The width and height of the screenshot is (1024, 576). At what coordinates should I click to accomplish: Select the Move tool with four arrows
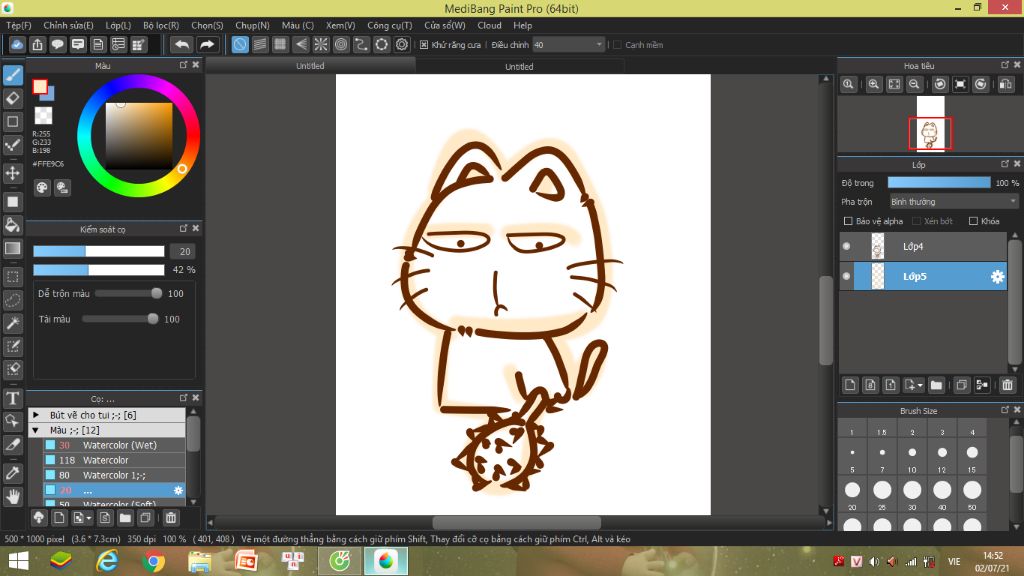coord(13,173)
